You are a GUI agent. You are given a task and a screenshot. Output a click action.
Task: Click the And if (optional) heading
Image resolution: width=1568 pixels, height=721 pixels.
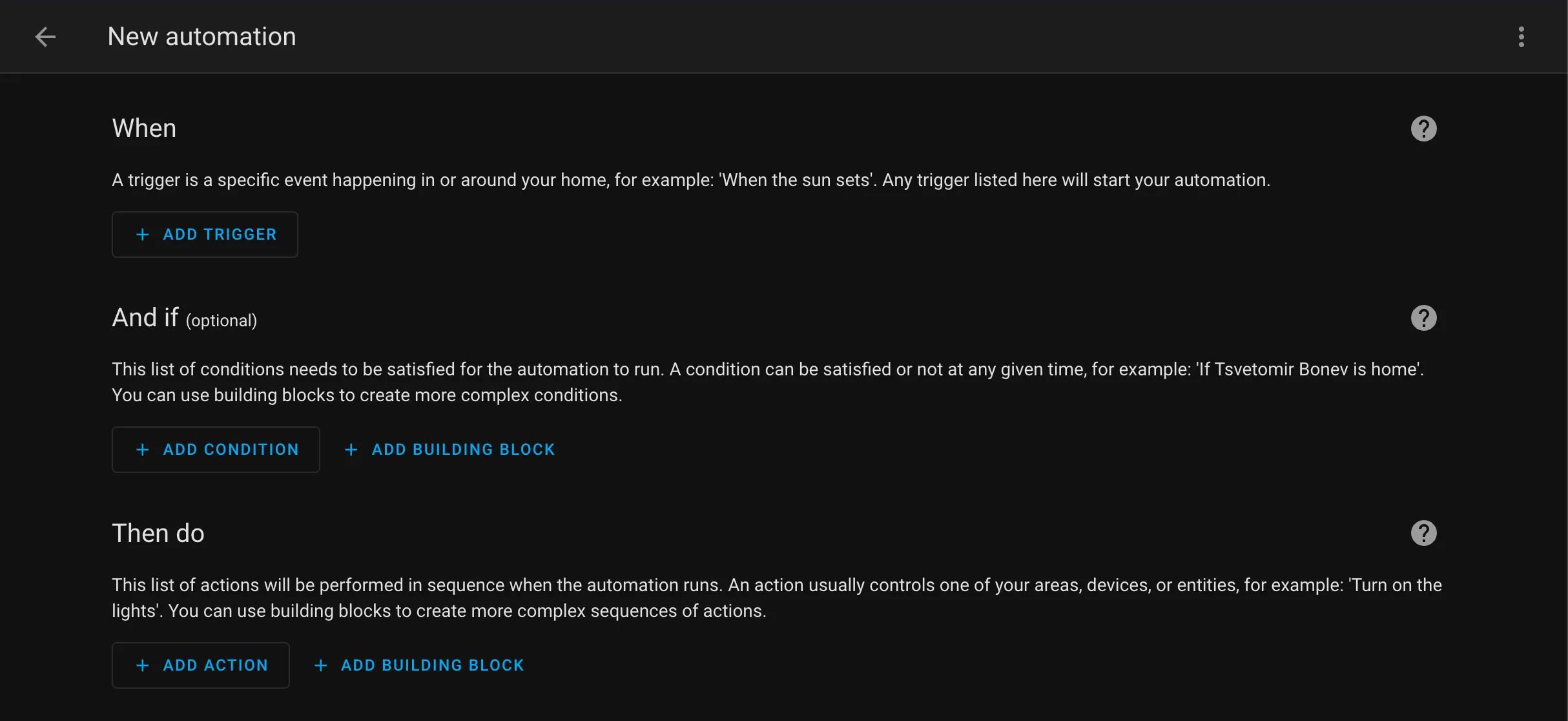pyautogui.click(x=184, y=318)
